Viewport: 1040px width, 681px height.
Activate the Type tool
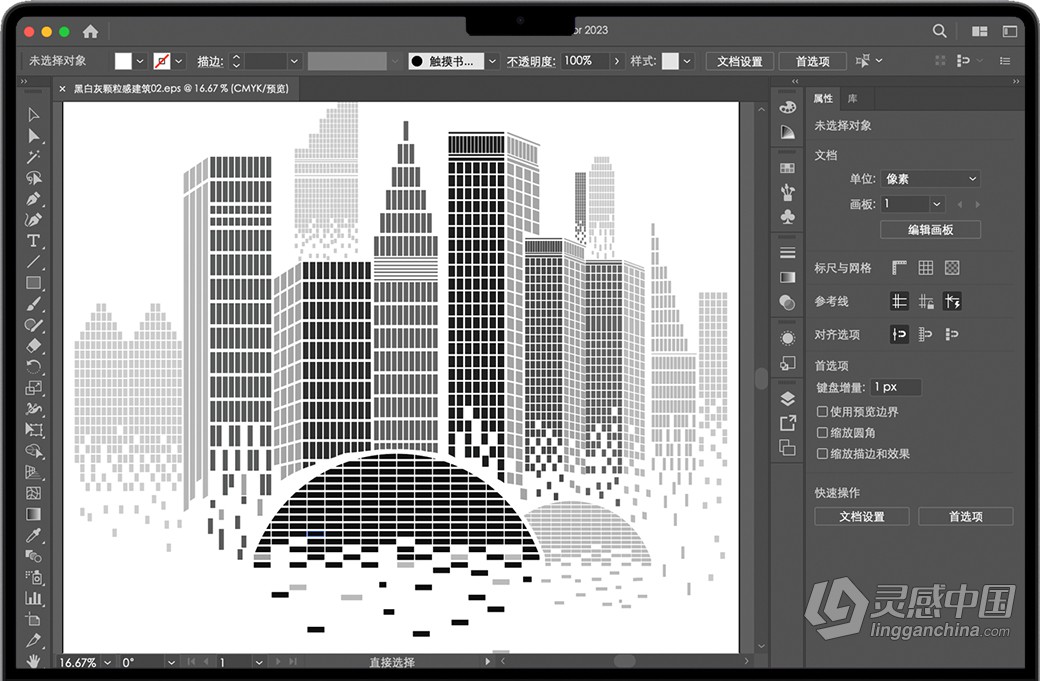pyautogui.click(x=33, y=240)
